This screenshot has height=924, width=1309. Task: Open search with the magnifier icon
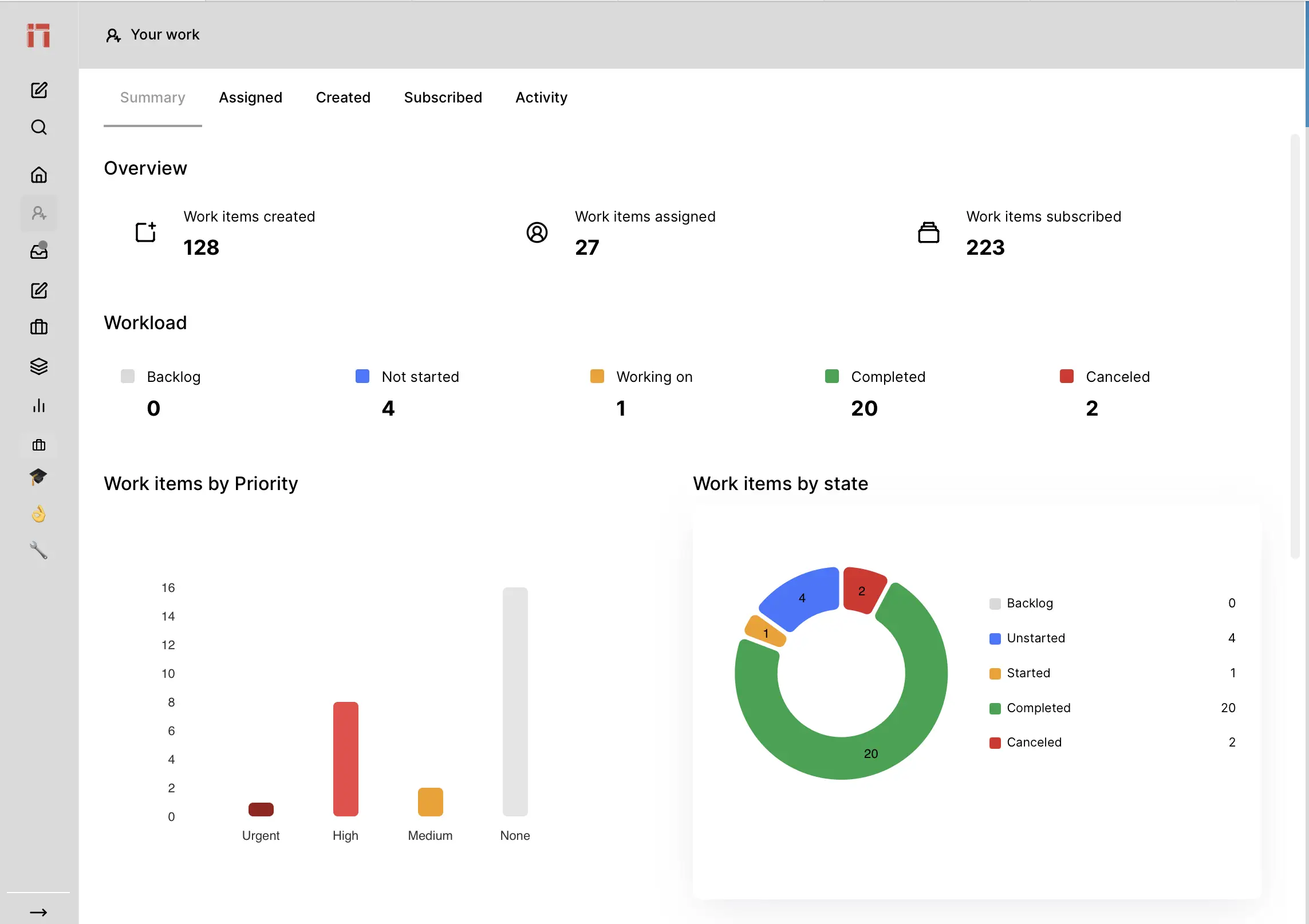click(39, 127)
